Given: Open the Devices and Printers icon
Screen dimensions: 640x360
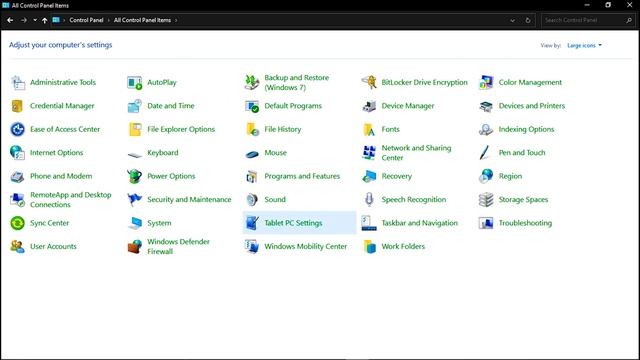Looking at the screenshot, I should (x=486, y=106).
